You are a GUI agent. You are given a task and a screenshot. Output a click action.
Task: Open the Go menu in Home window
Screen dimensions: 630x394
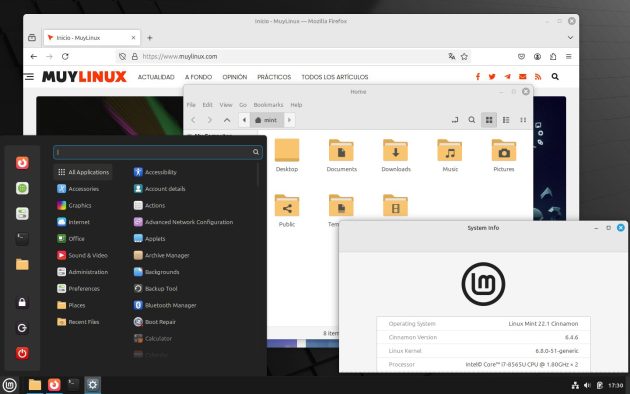(x=243, y=105)
